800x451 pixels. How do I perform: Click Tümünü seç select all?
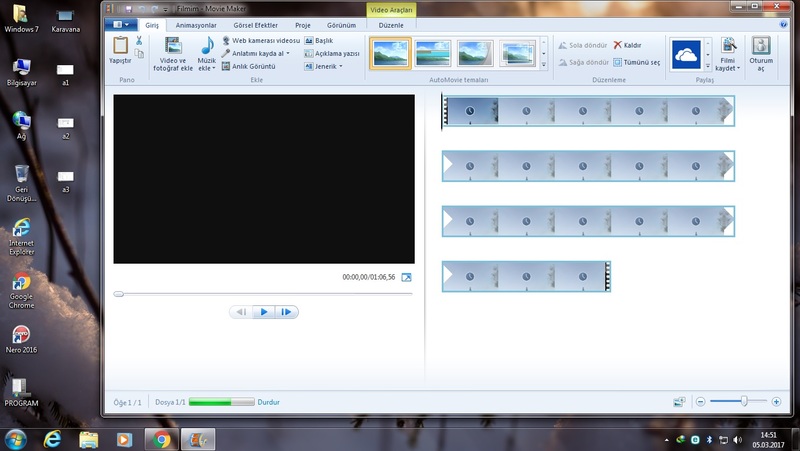[x=636, y=62]
